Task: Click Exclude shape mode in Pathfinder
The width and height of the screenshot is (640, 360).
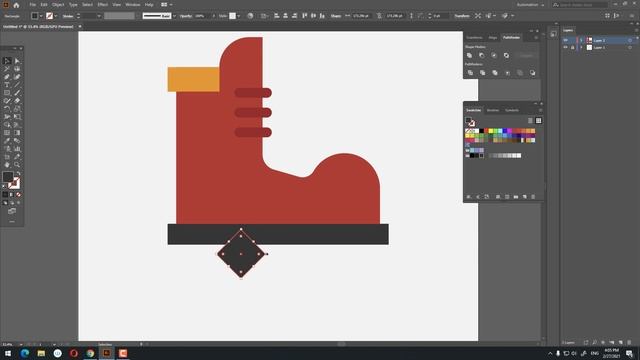Action: click(506, 55)
